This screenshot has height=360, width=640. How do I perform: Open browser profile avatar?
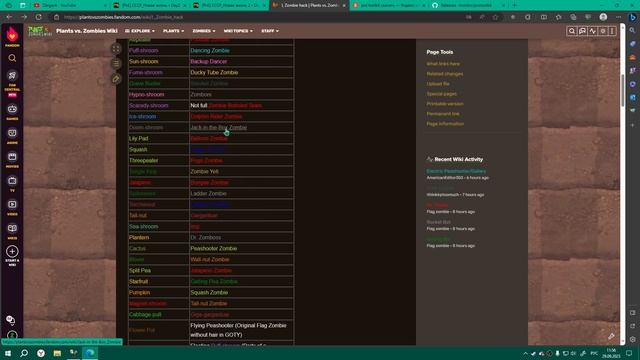(603, 17)
